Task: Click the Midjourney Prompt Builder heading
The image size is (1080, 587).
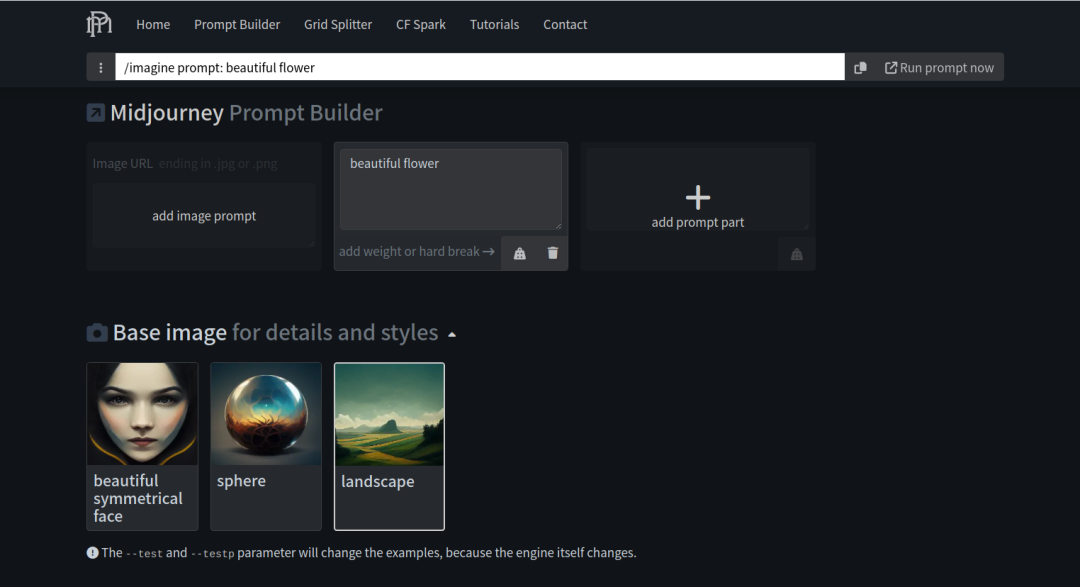Action: (x=246, y=112)
